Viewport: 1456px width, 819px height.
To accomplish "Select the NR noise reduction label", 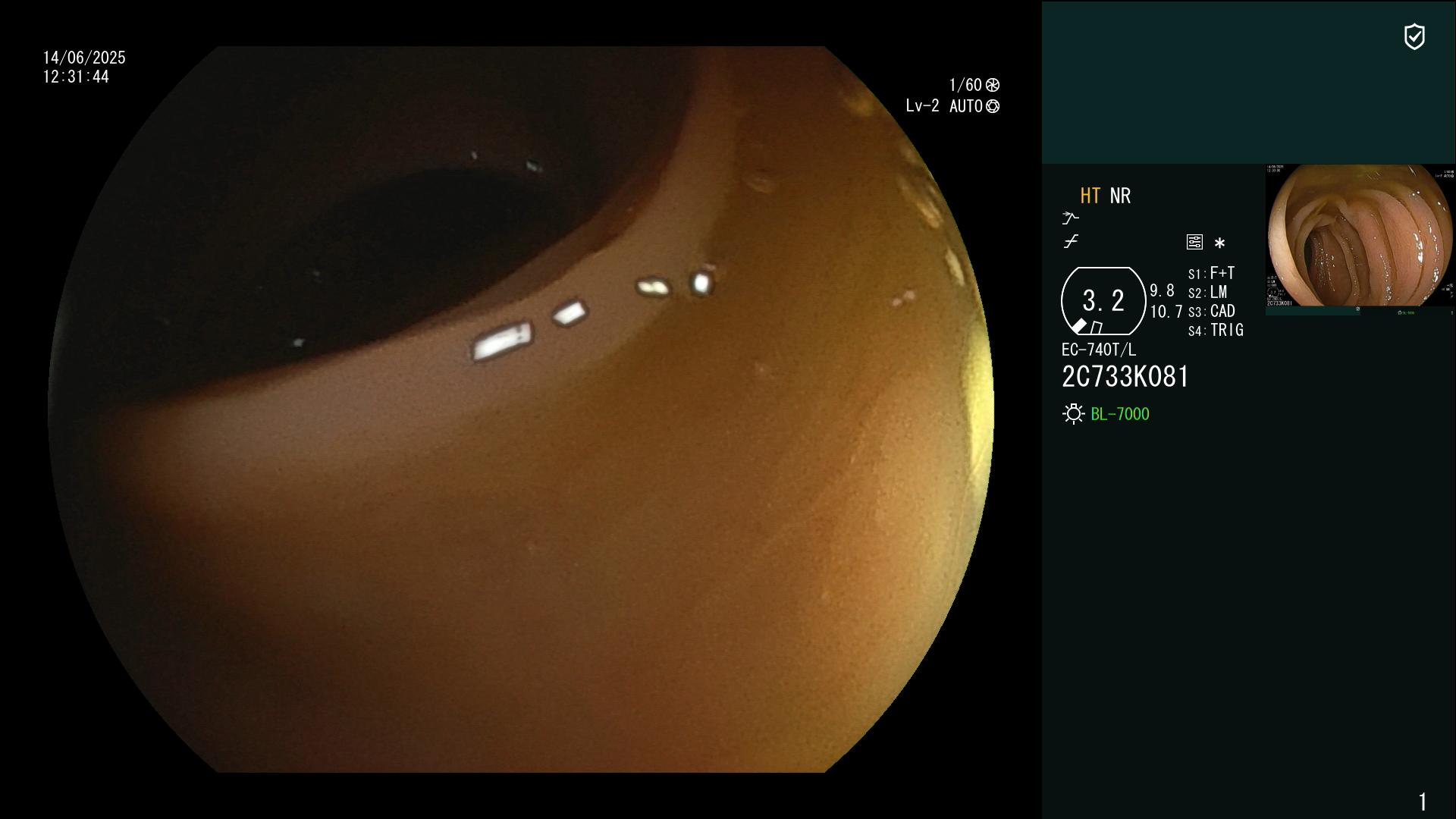I will click(1120, 196).
